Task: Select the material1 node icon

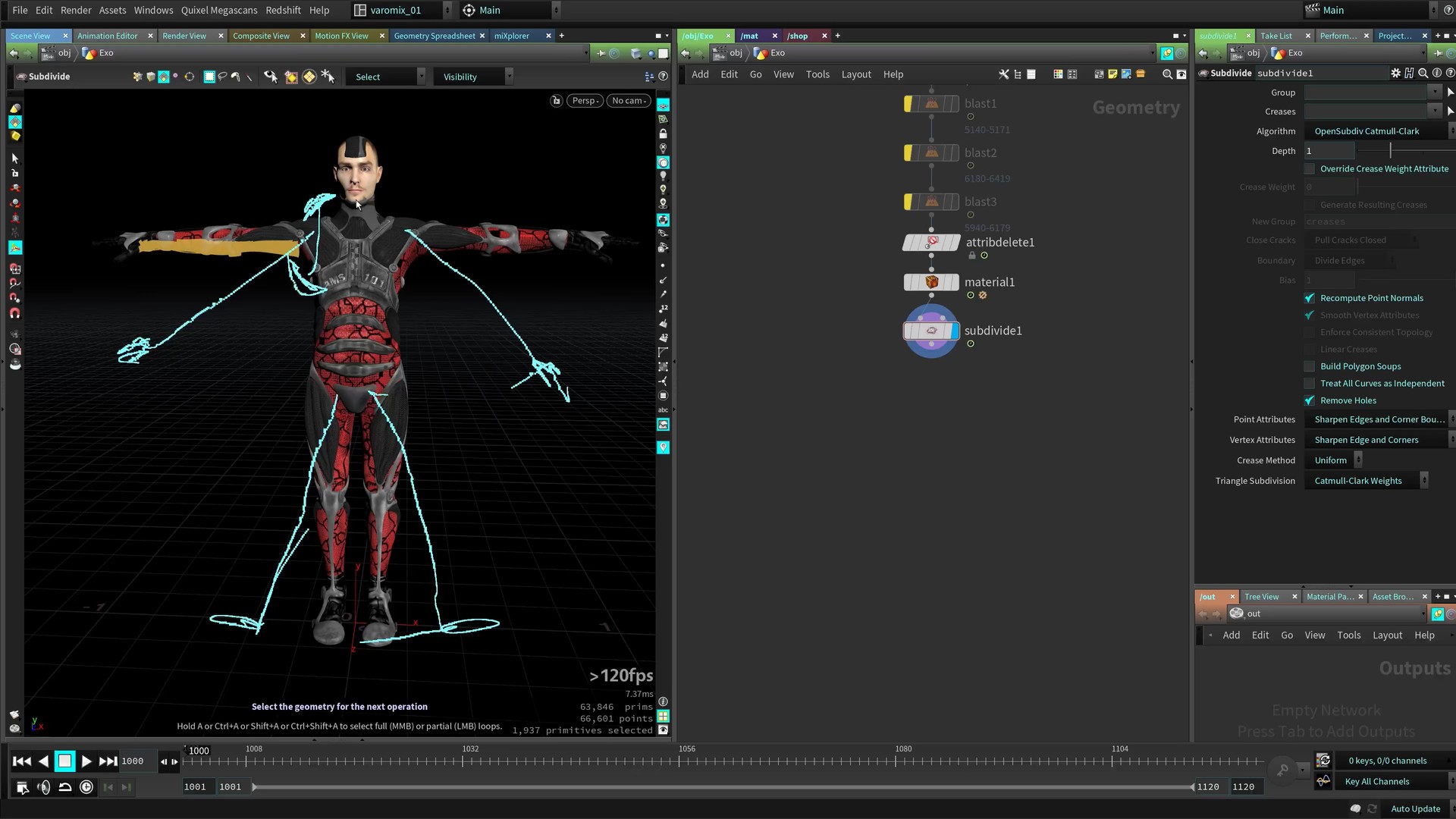Action: point(931,282)
